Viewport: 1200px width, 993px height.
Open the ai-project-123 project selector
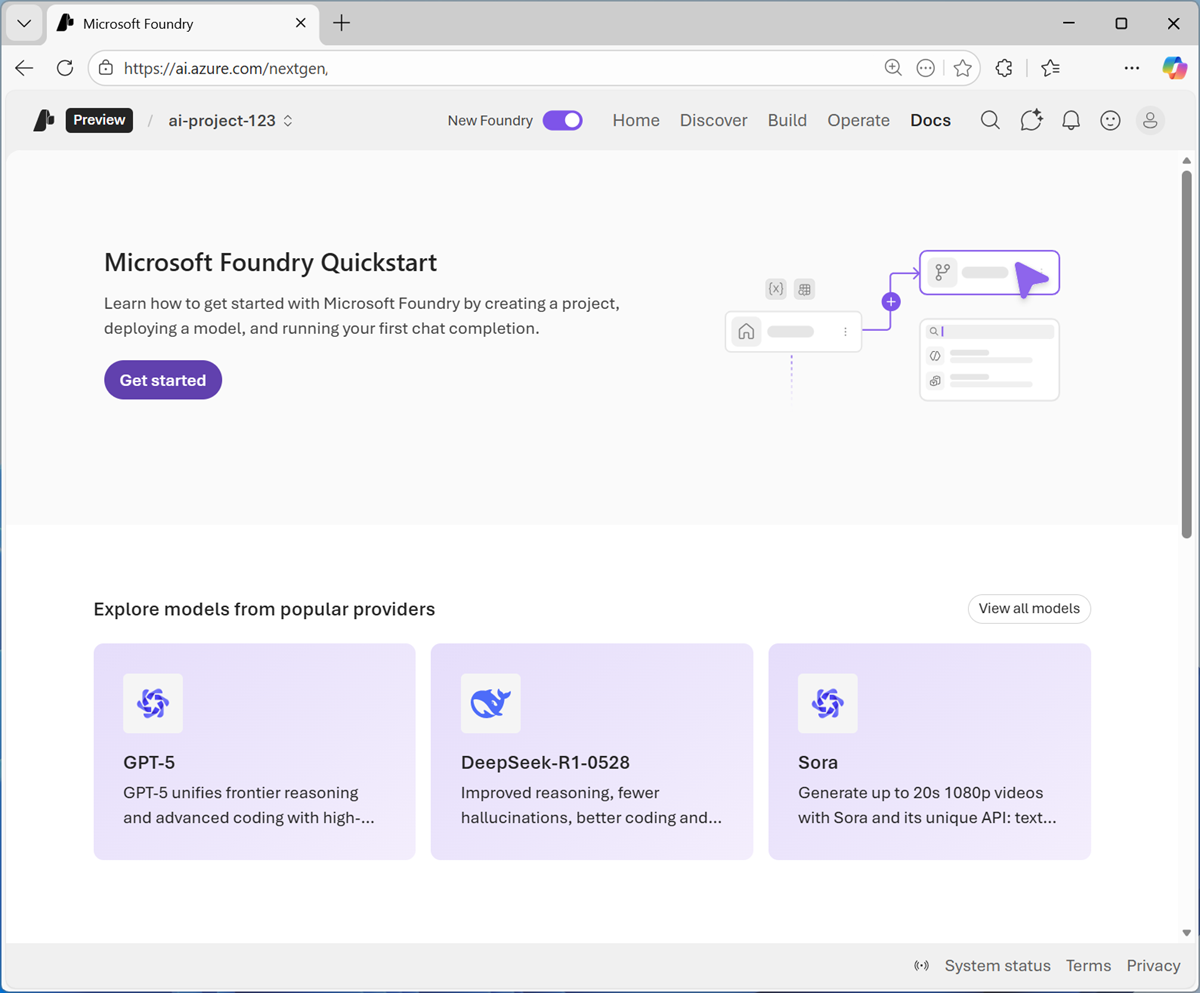pyautogui.click(x=222, y=120)
